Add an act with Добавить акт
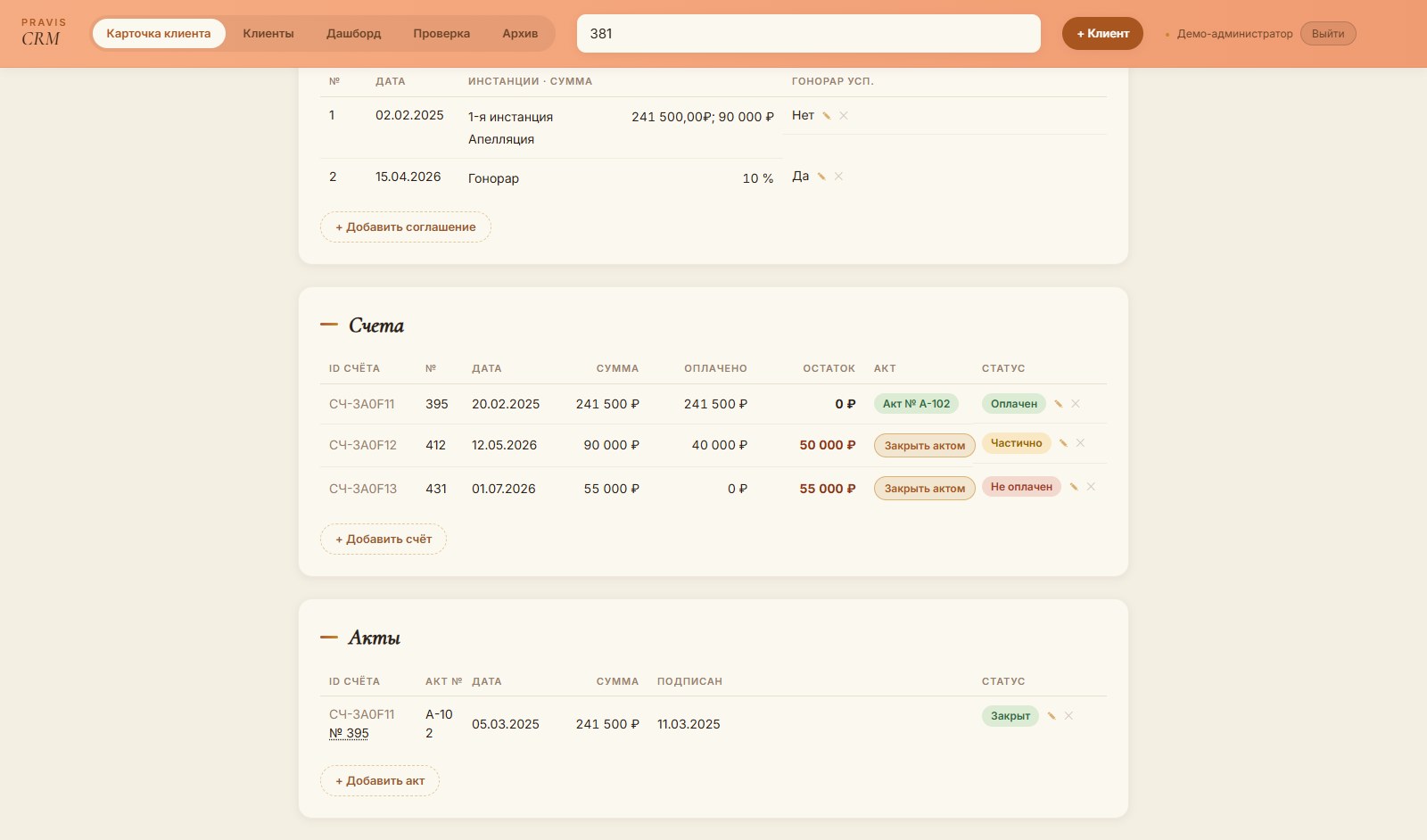The image size is (1427, 840). click(380, 781)
